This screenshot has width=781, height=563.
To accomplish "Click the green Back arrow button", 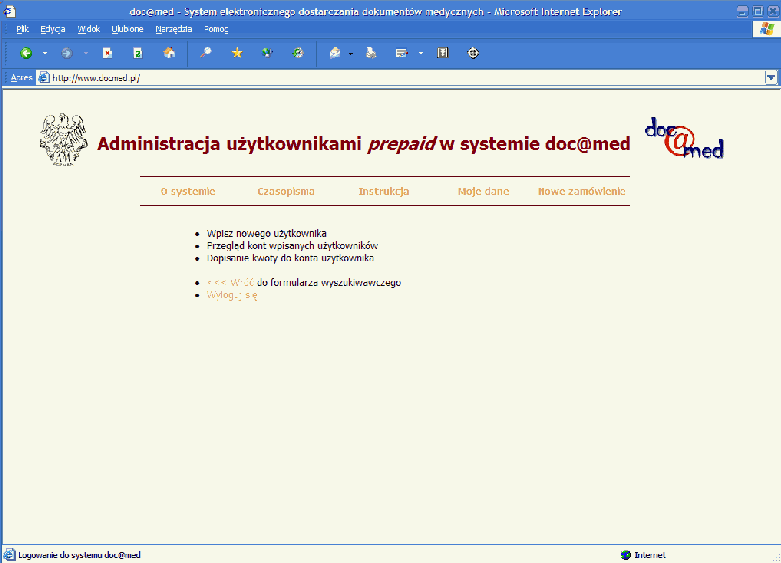I will (x=25, y=53).
